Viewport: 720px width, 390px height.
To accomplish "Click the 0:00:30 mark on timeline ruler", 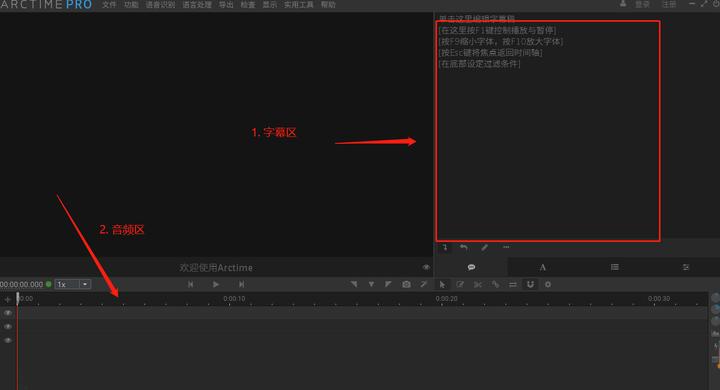I will point(659,299).
